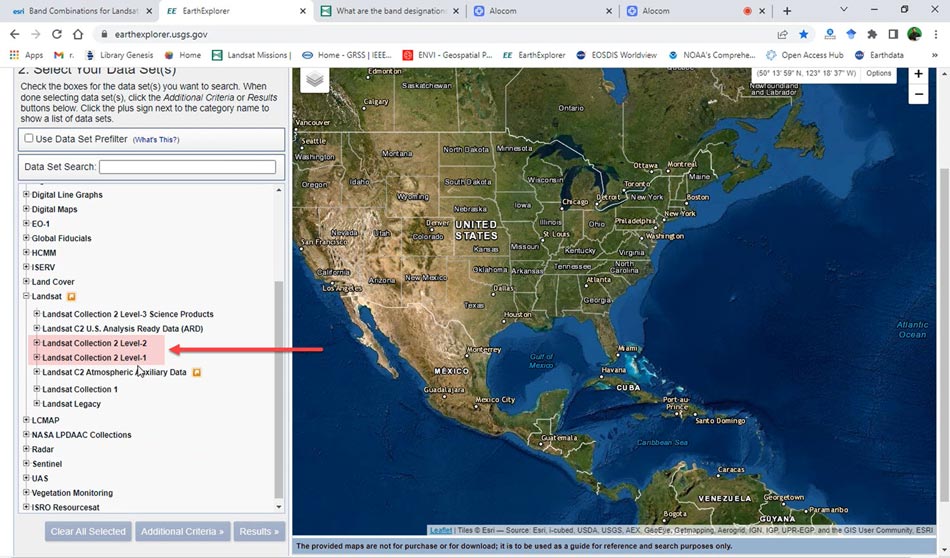The height and width of the screenshot is (558, 950).
Task: Open the tab search dropdown arrow
Action: tap(843, 10)
